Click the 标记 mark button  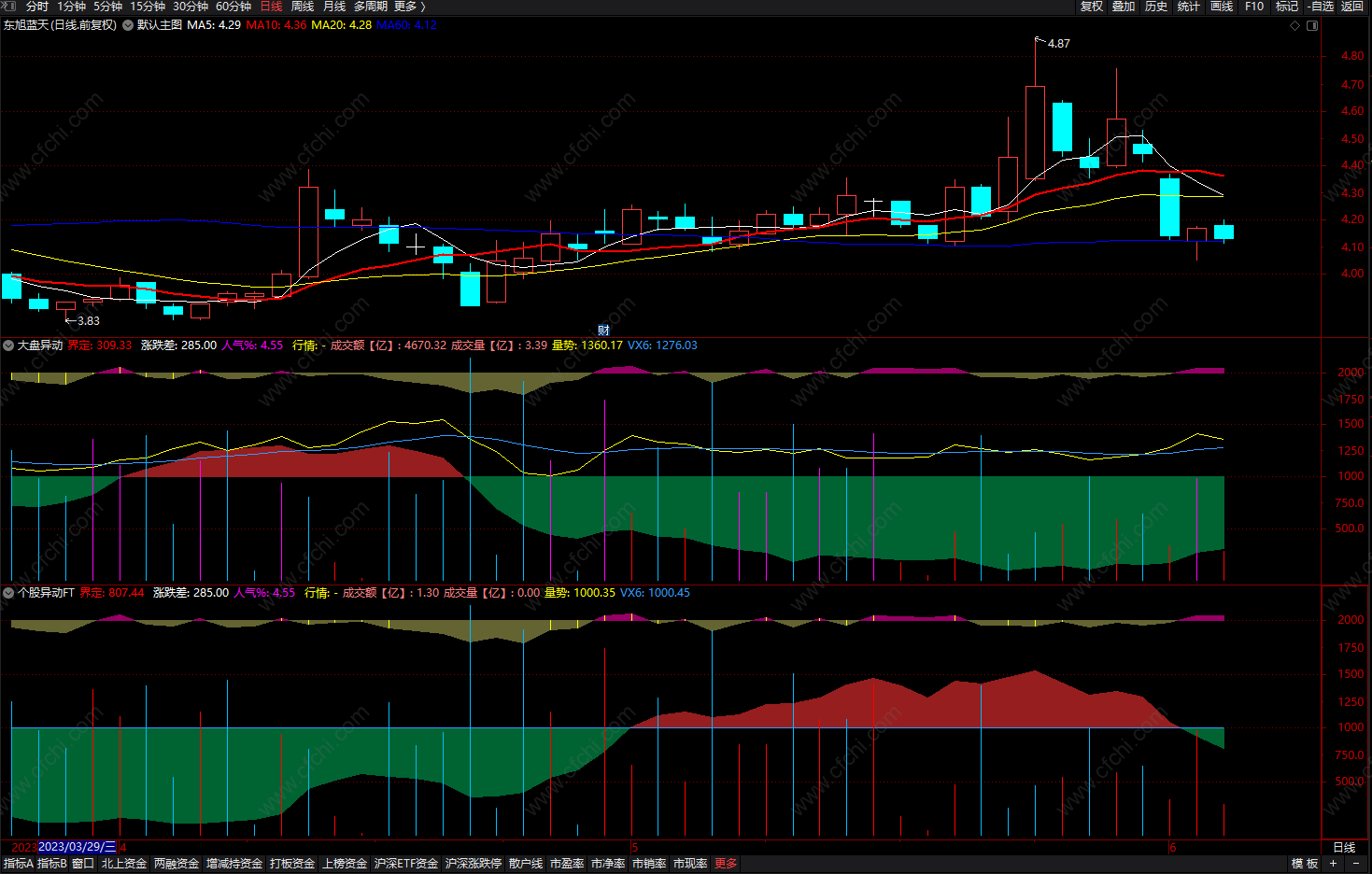1287,7
